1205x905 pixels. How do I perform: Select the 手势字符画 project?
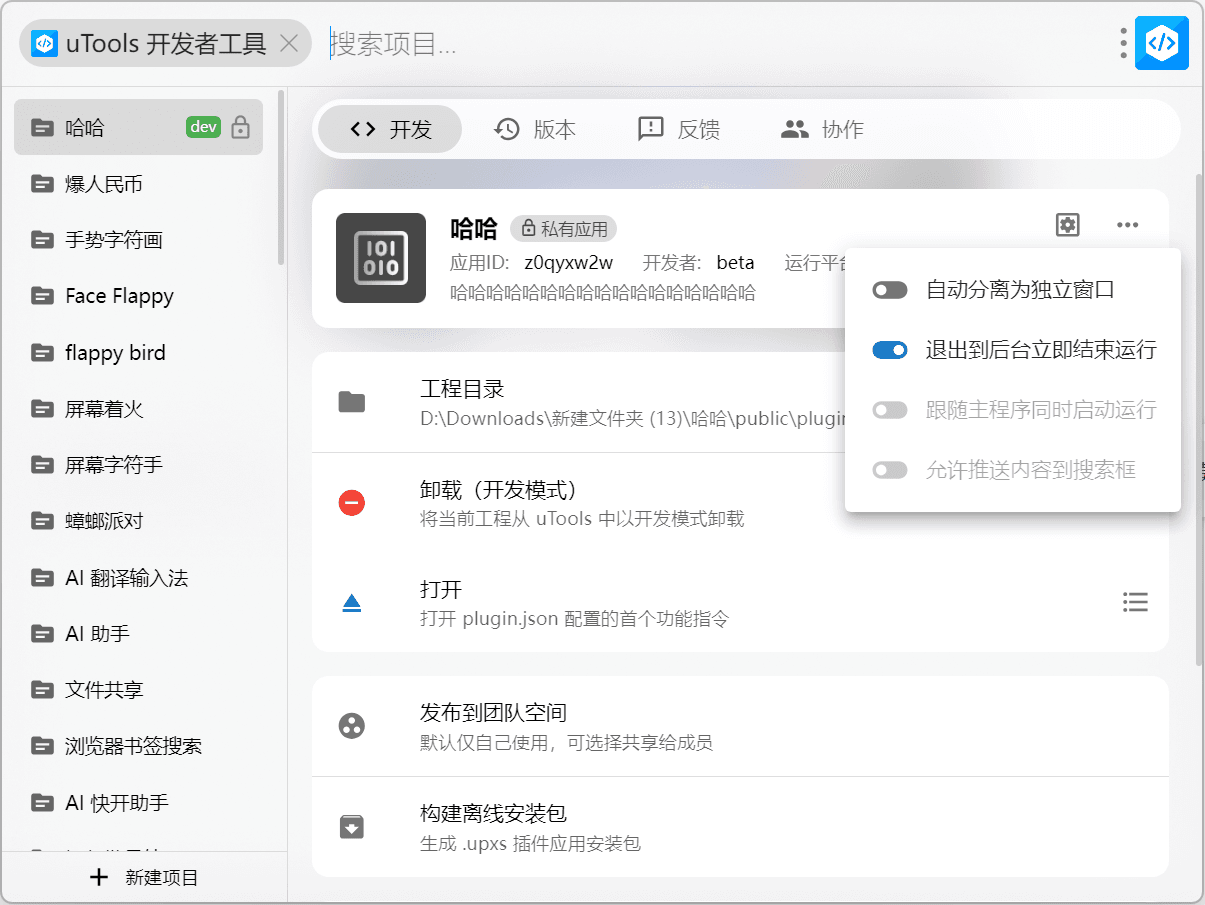click(138, 240)
